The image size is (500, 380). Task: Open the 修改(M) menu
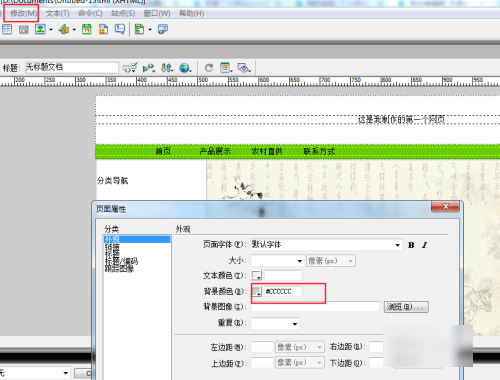23,13
